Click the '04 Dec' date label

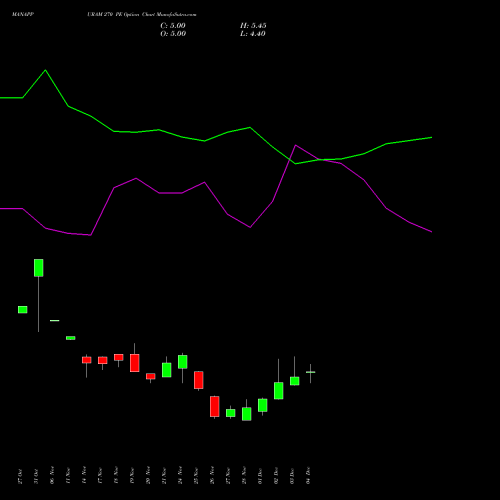(x=308, y=476)
